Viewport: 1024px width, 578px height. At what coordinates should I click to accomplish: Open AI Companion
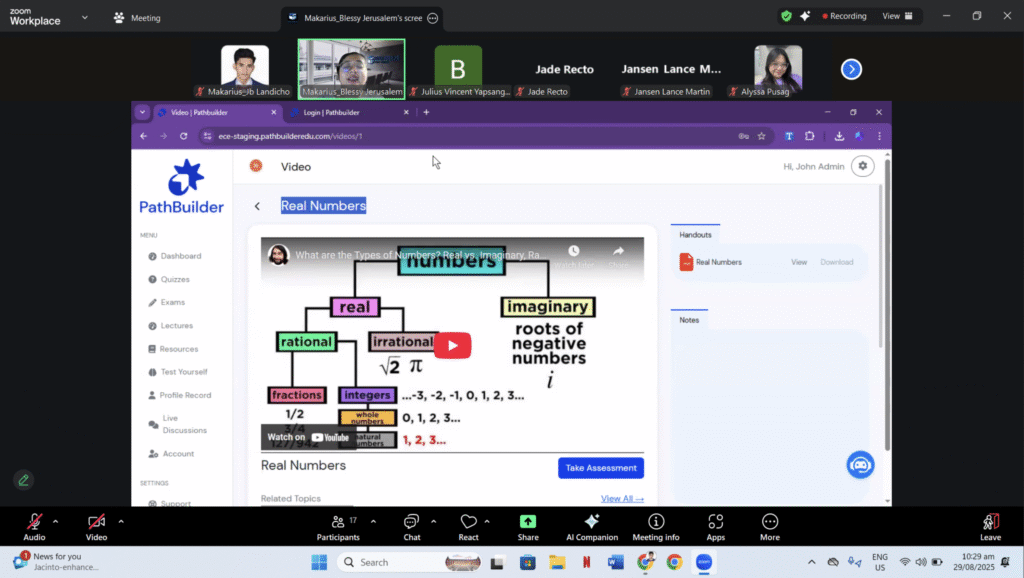[591, 522]
